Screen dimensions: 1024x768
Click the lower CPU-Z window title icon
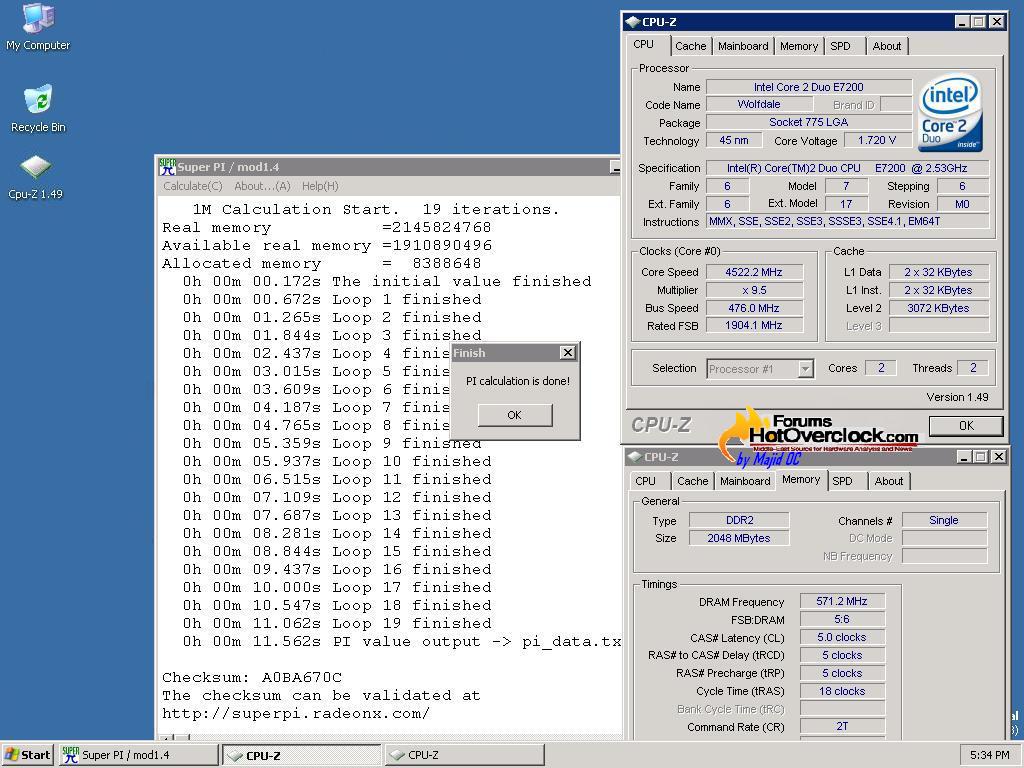pos(633,456)
